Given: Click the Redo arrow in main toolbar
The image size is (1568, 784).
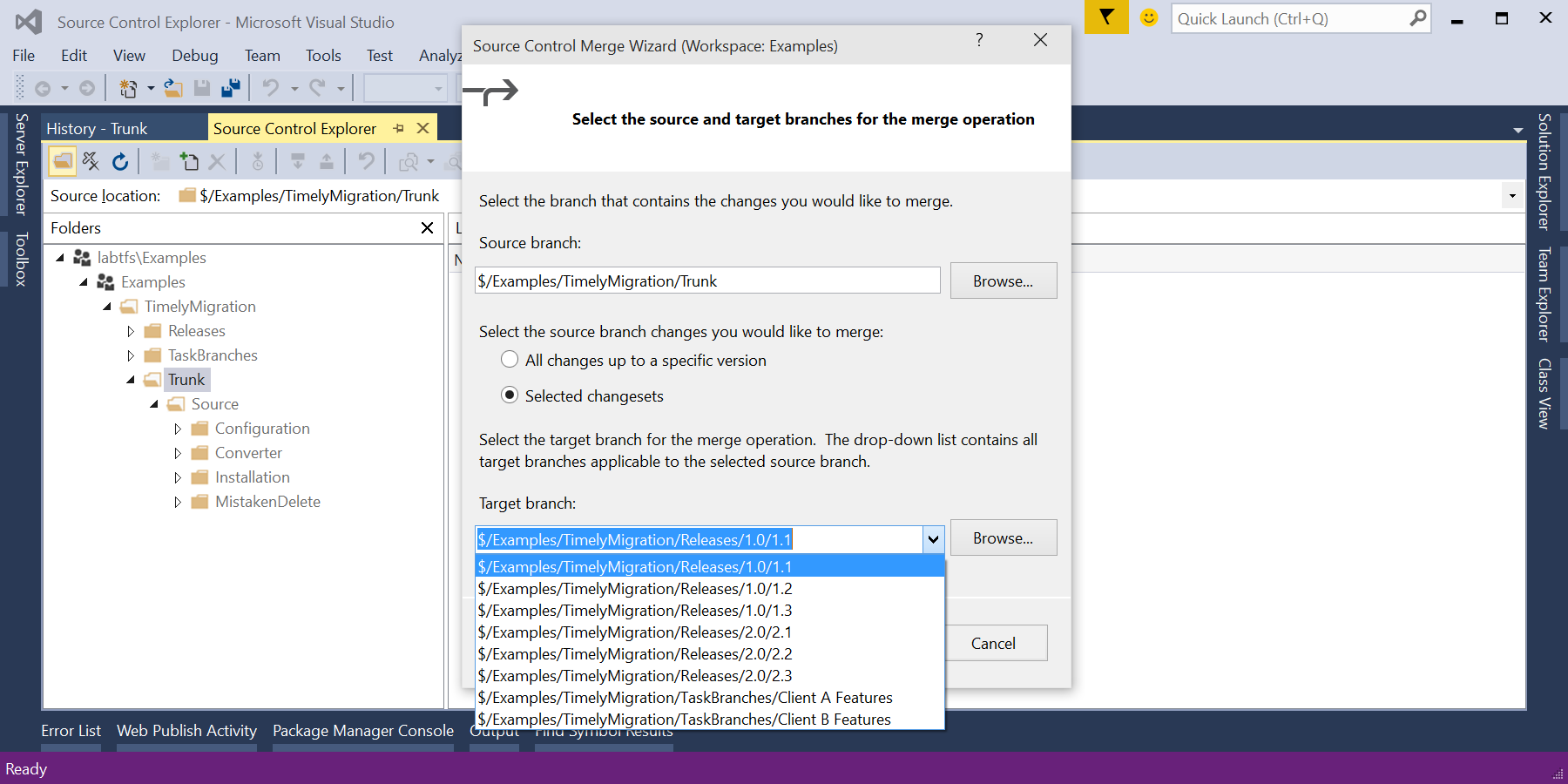Looking at the screenshot, I should pos(317,88).
